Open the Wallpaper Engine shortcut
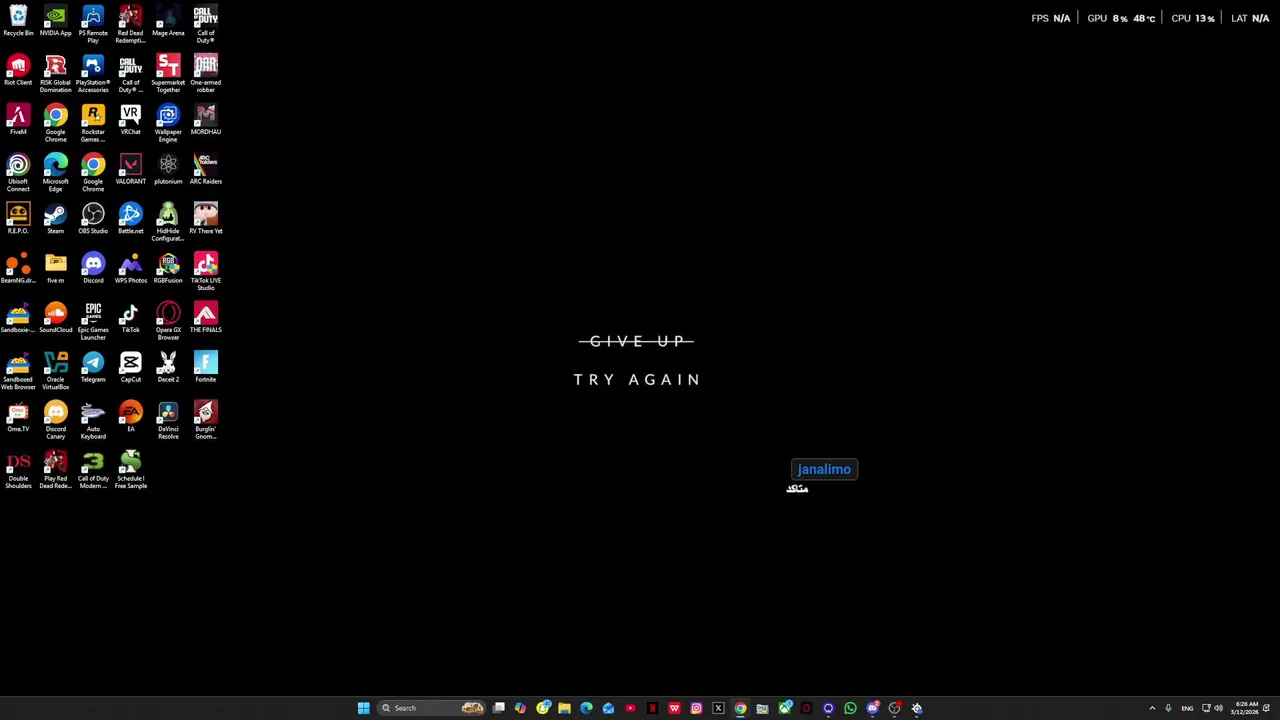 click(x=168, y=124)
